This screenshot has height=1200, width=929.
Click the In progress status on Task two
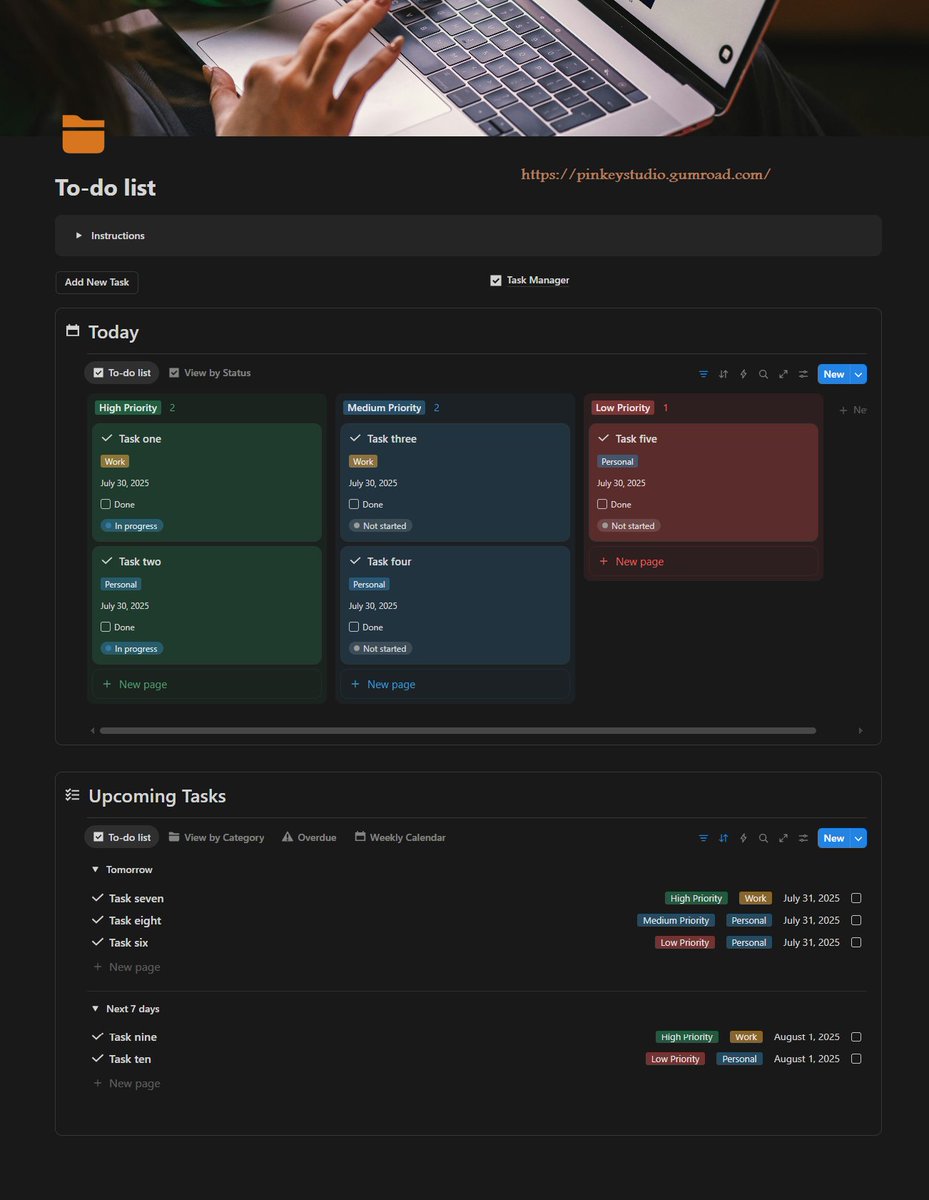point(131,649)
